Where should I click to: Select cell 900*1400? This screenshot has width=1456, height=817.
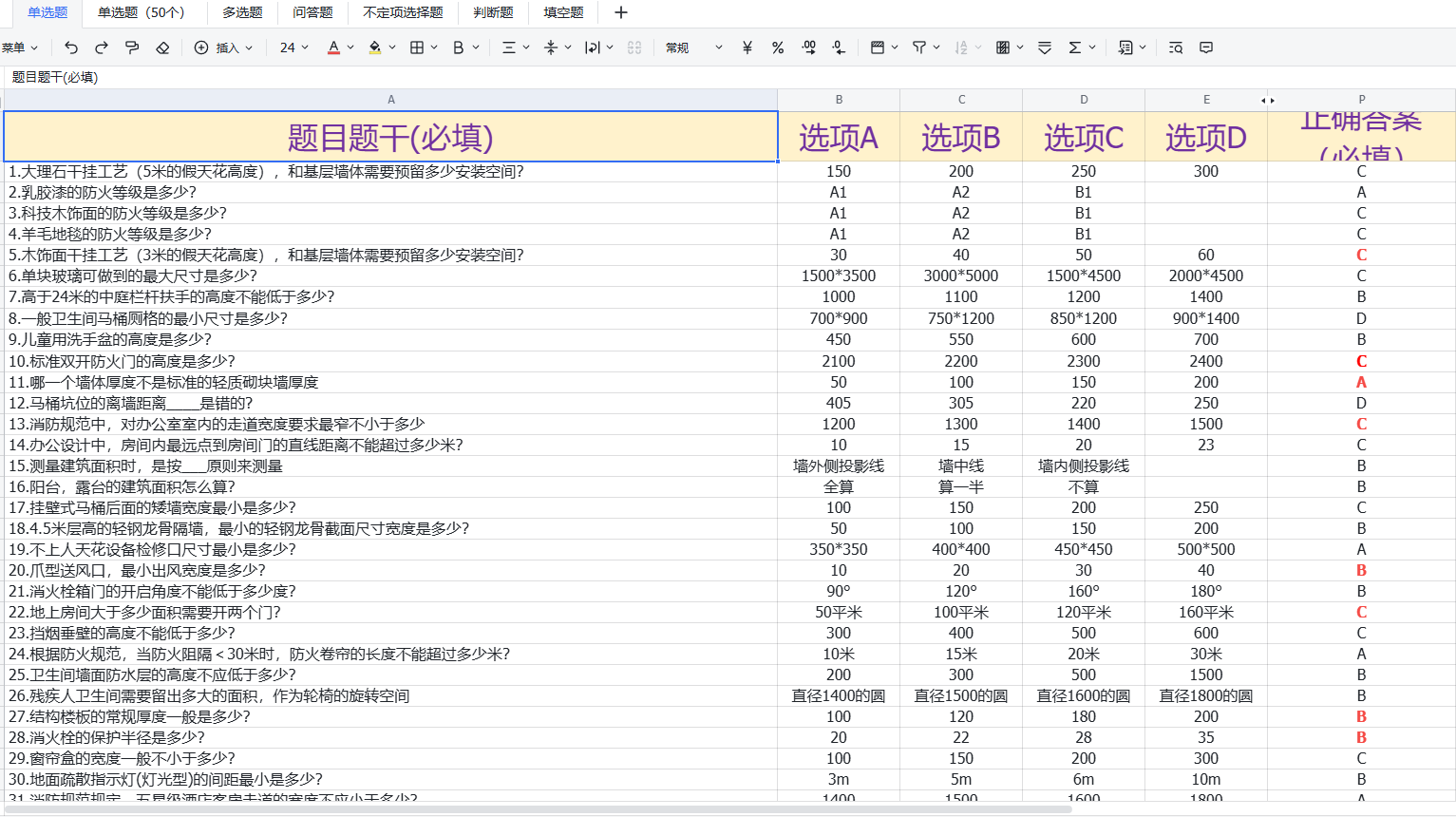(1206, 318)
